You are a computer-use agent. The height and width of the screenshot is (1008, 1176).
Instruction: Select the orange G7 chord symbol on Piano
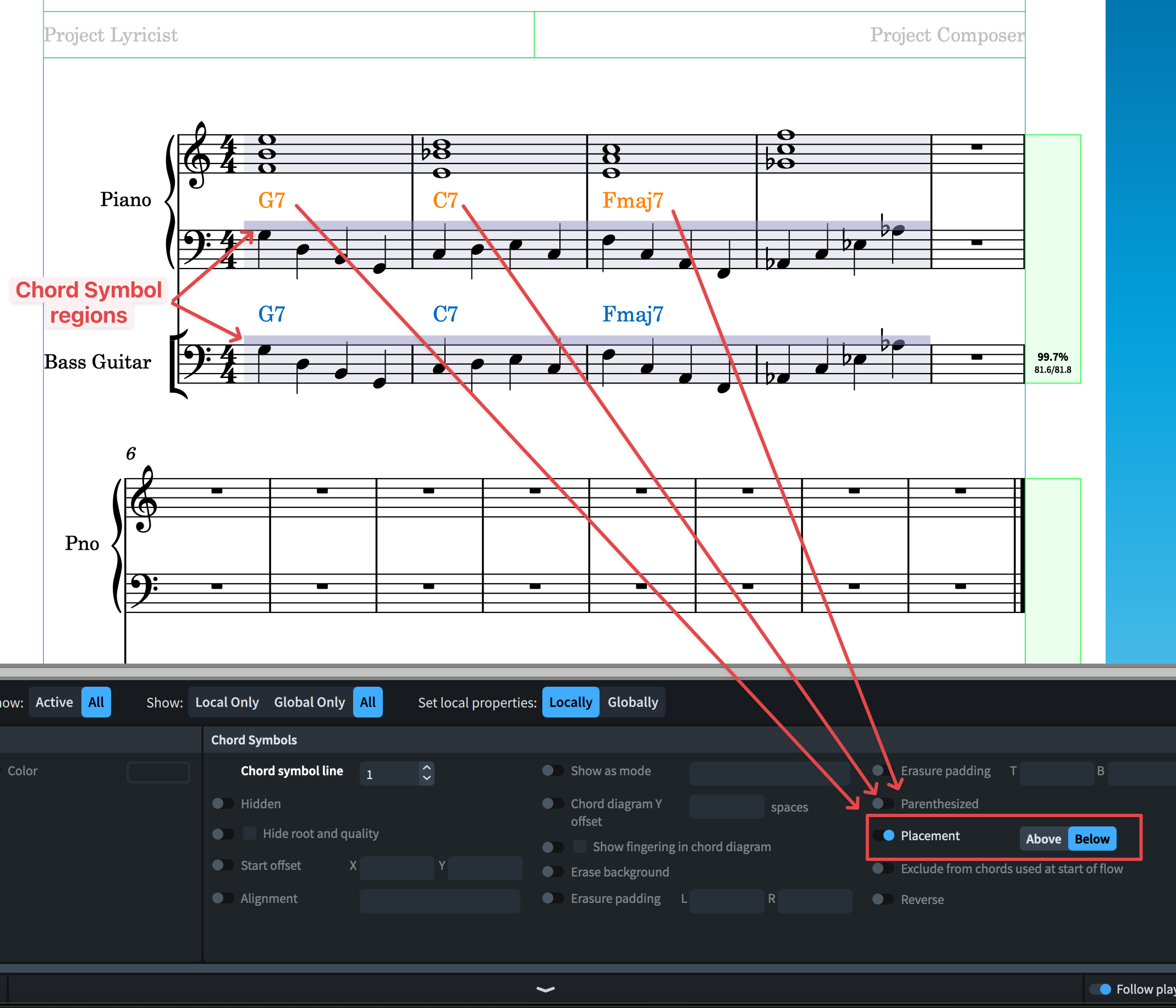point(271,200)
